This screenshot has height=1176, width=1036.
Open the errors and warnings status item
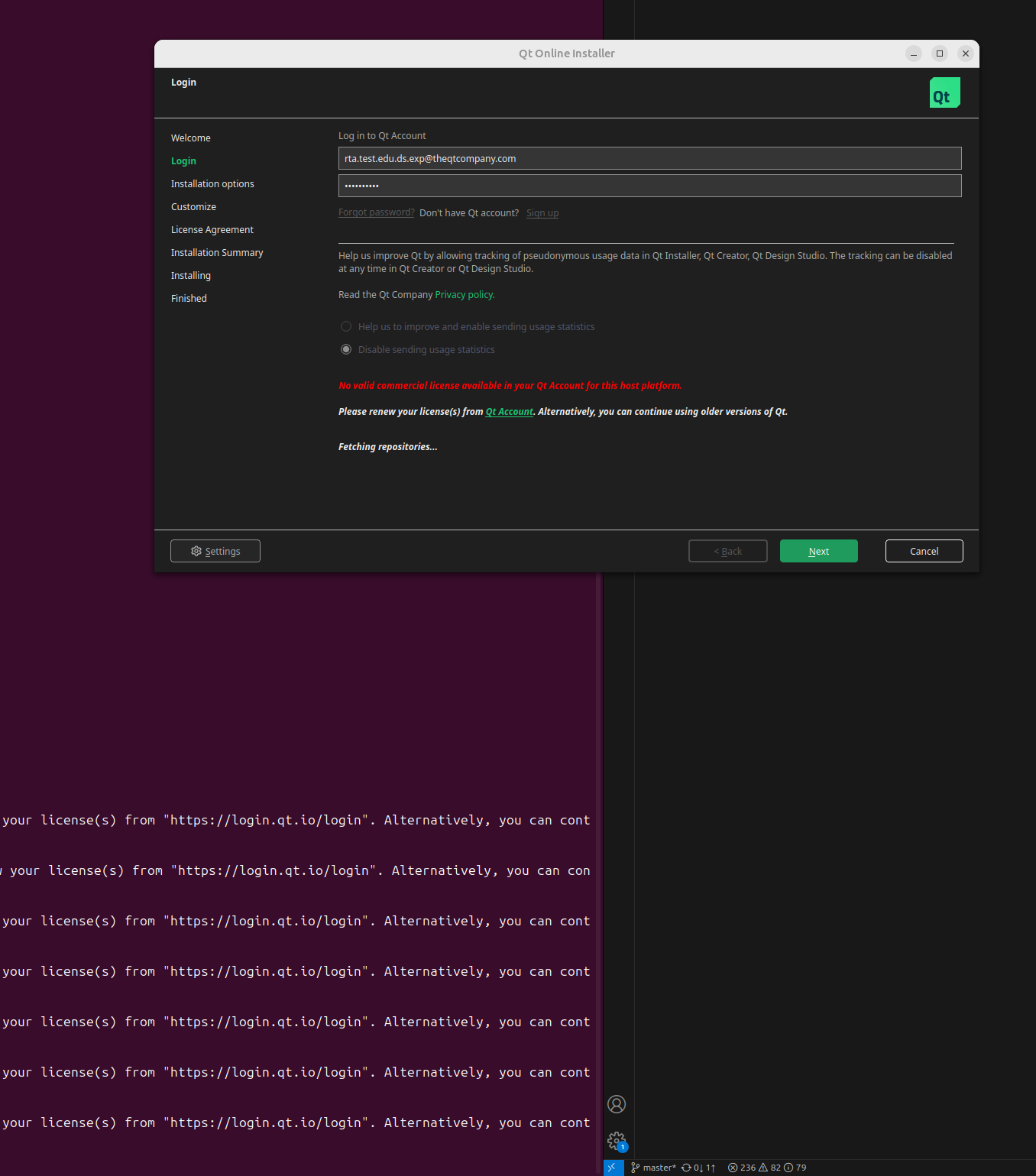tap(767, 1168)
